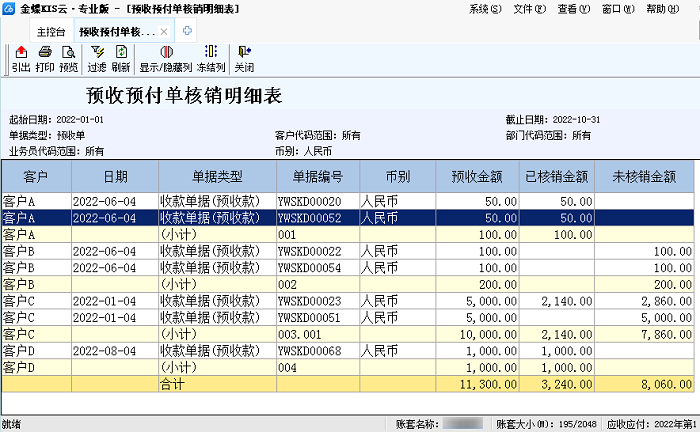
Task: Open the 文件 menu
Action: coord(527,9)
